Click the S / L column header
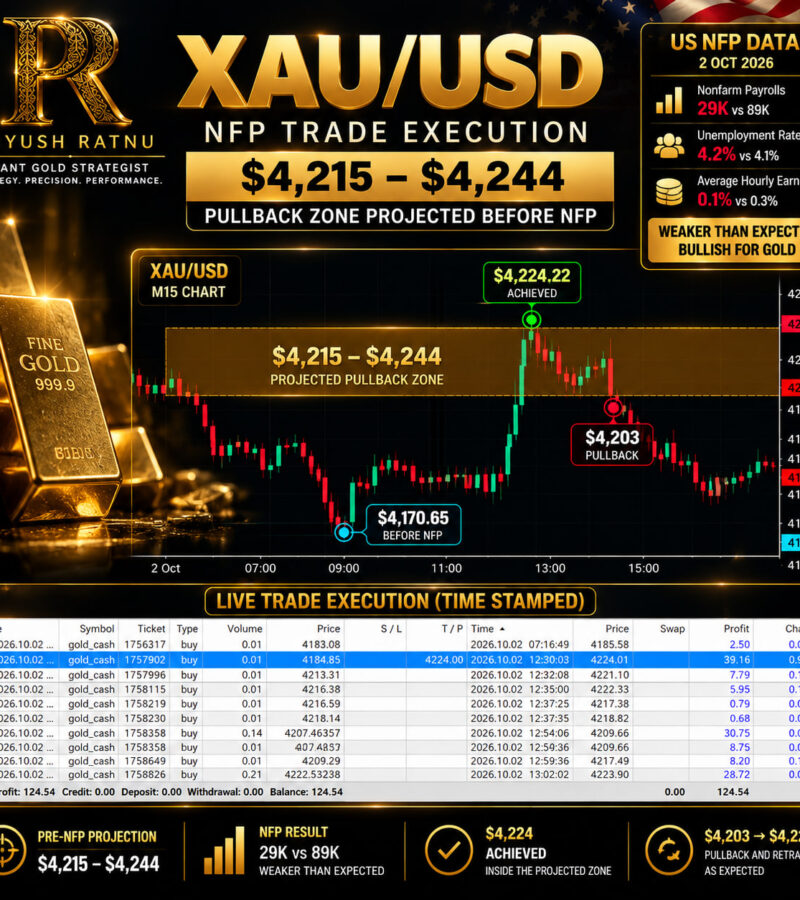 tap(391, 629)
